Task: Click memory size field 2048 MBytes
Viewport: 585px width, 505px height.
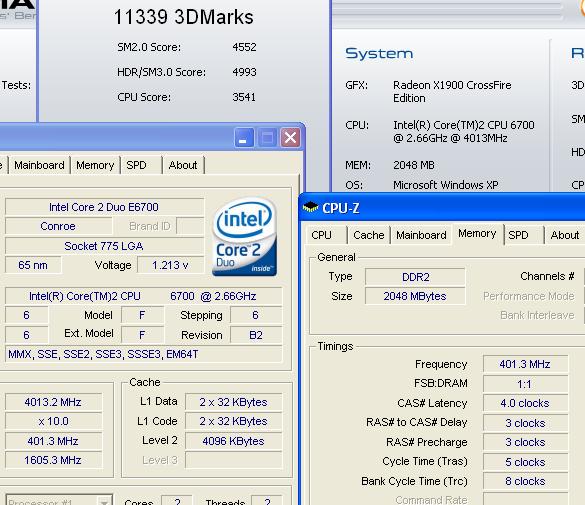Action: 415,297
